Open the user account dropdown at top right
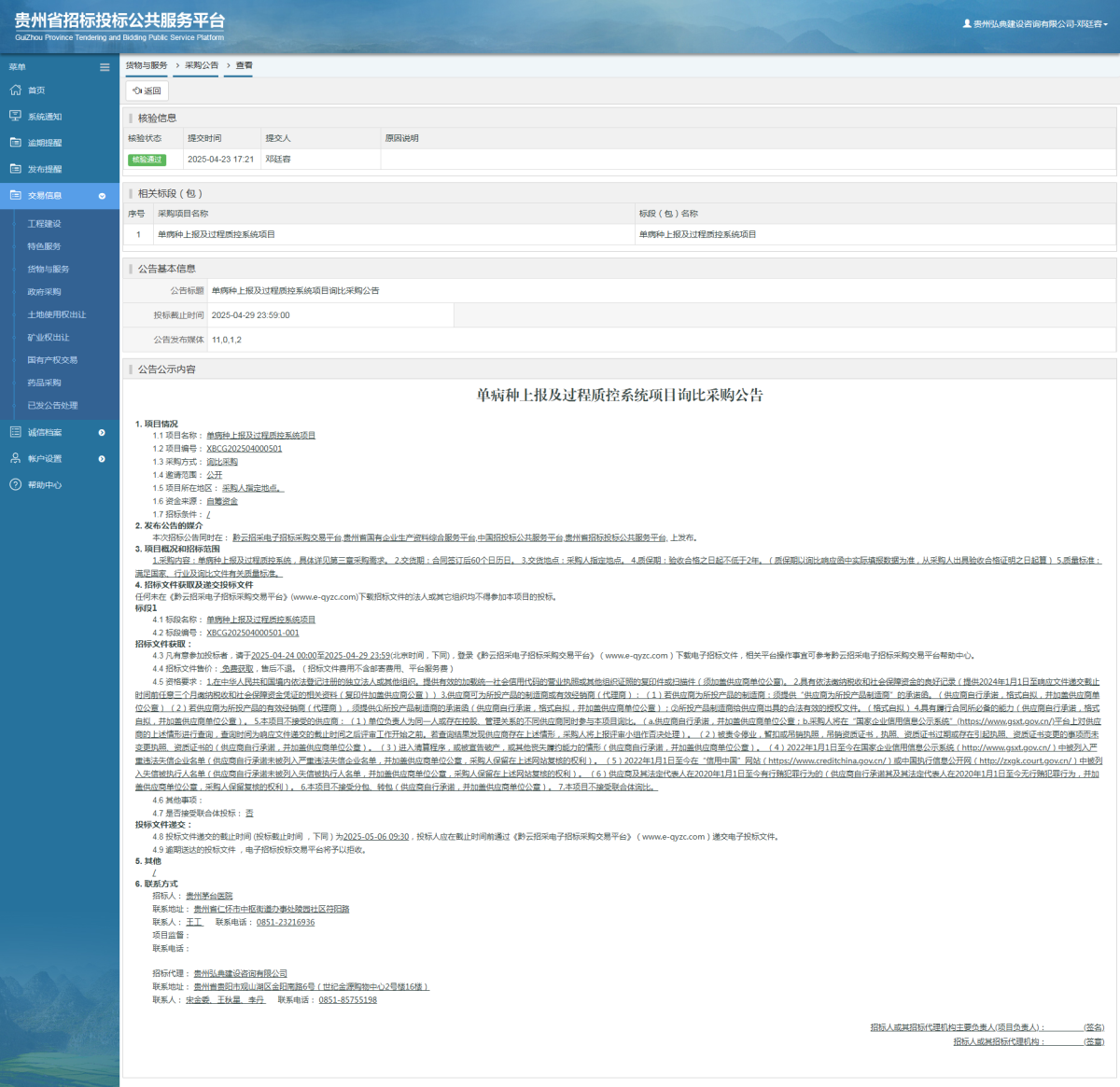The width and height of the screenshot is (1120, 1087). tap(1036, 24)
